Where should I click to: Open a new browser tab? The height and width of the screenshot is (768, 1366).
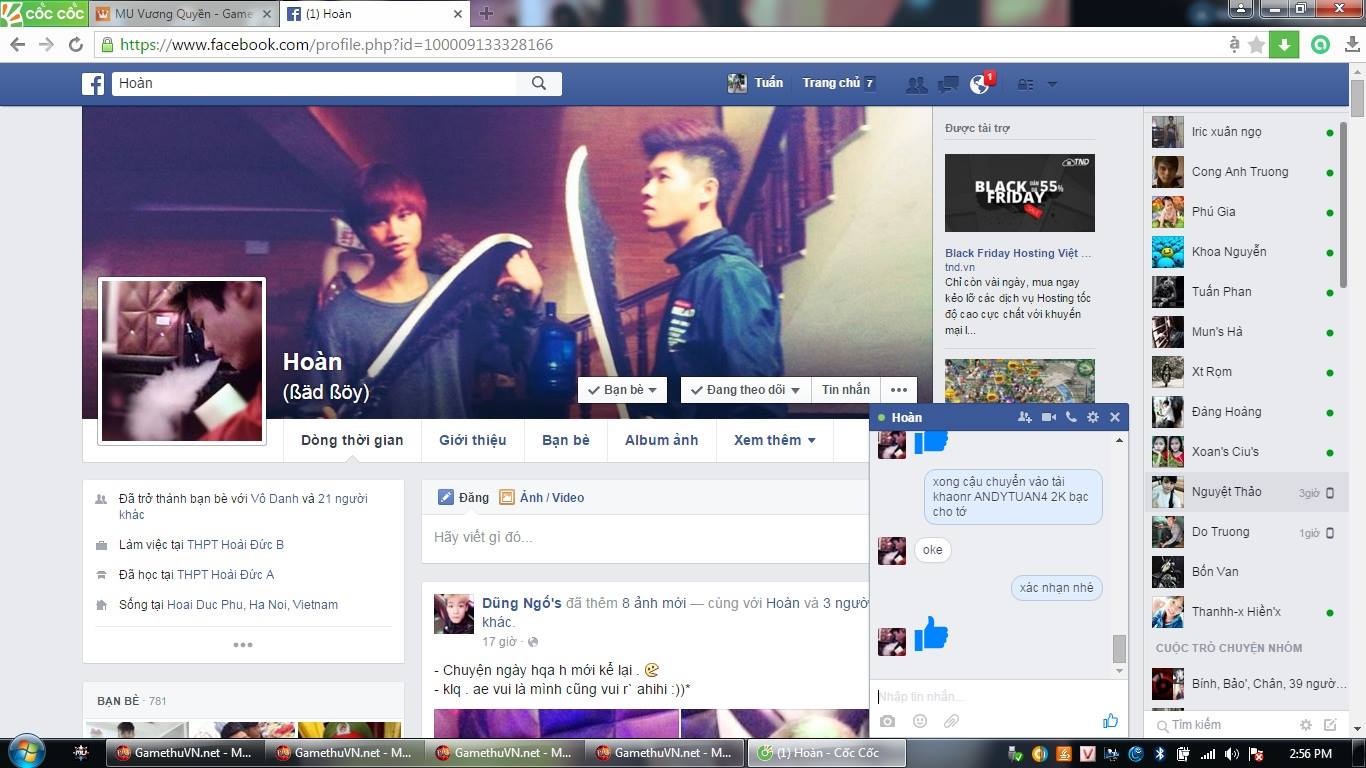pos(486,14)
